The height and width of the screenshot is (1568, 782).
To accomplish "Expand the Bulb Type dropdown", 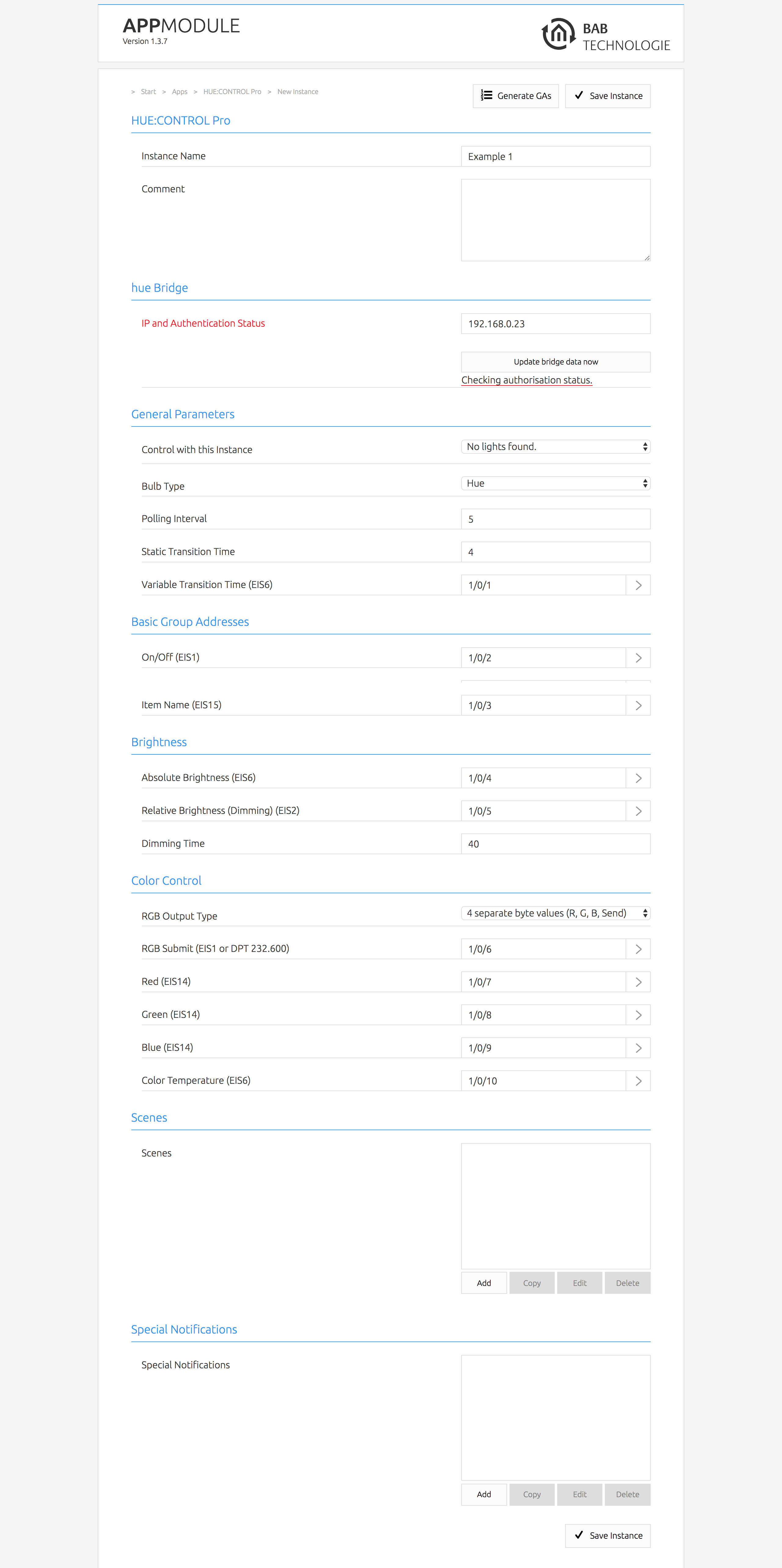I will [x=555, y=483].
